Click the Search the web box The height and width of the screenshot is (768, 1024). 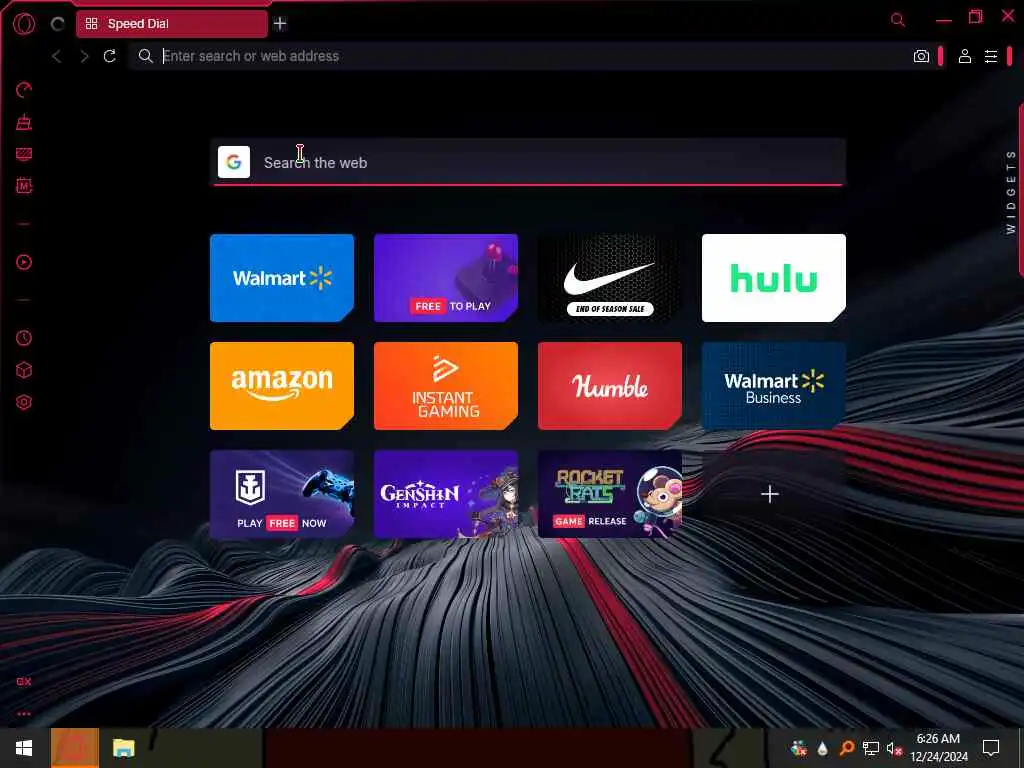[528, 162]
